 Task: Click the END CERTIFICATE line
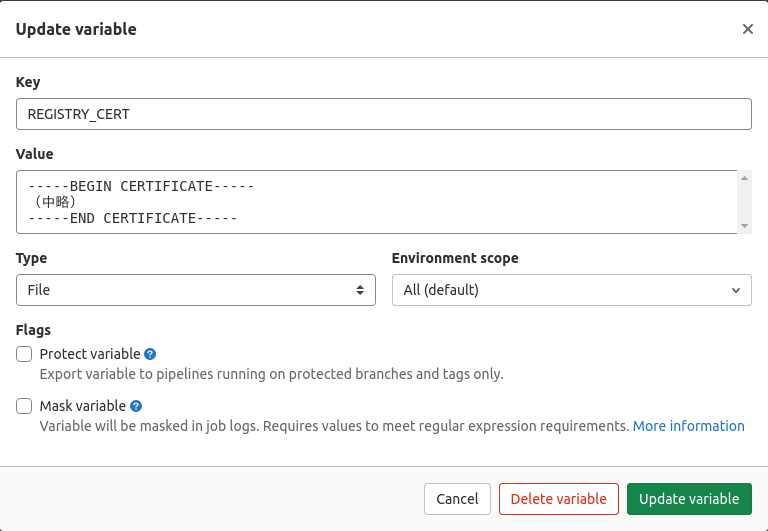[x=133, y=218]
